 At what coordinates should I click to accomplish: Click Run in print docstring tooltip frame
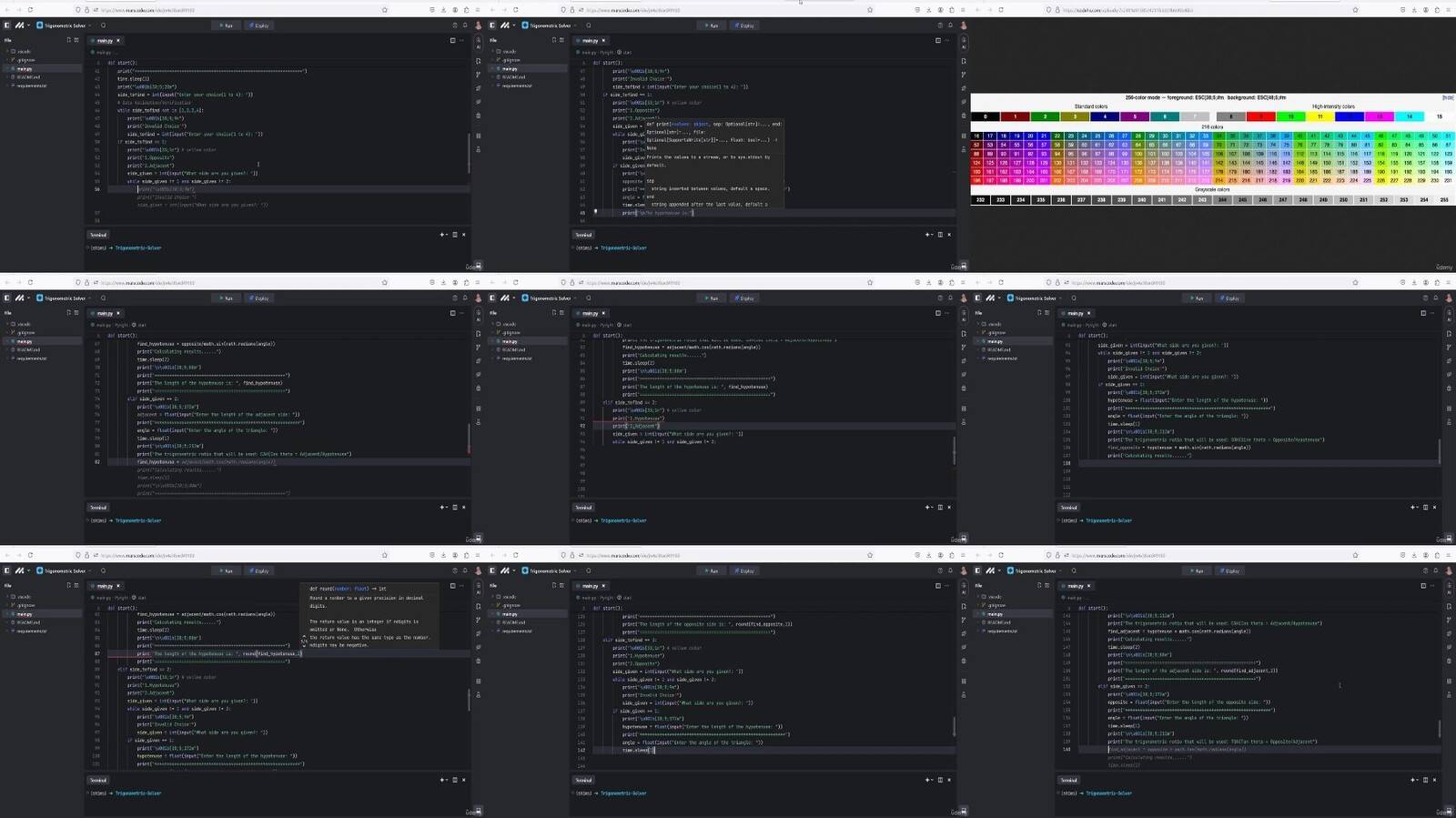tap(711, 25)
